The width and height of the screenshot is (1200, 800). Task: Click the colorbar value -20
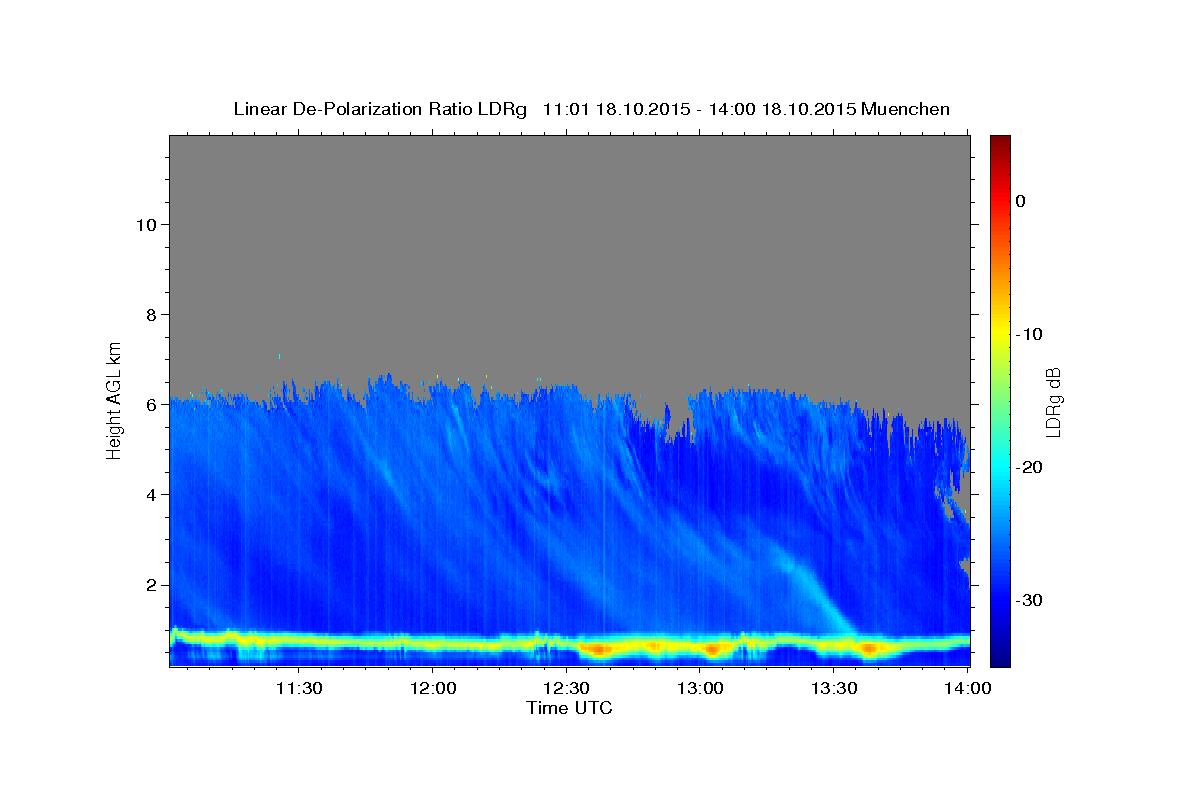pyautogui.click(x=1030, y=467)
